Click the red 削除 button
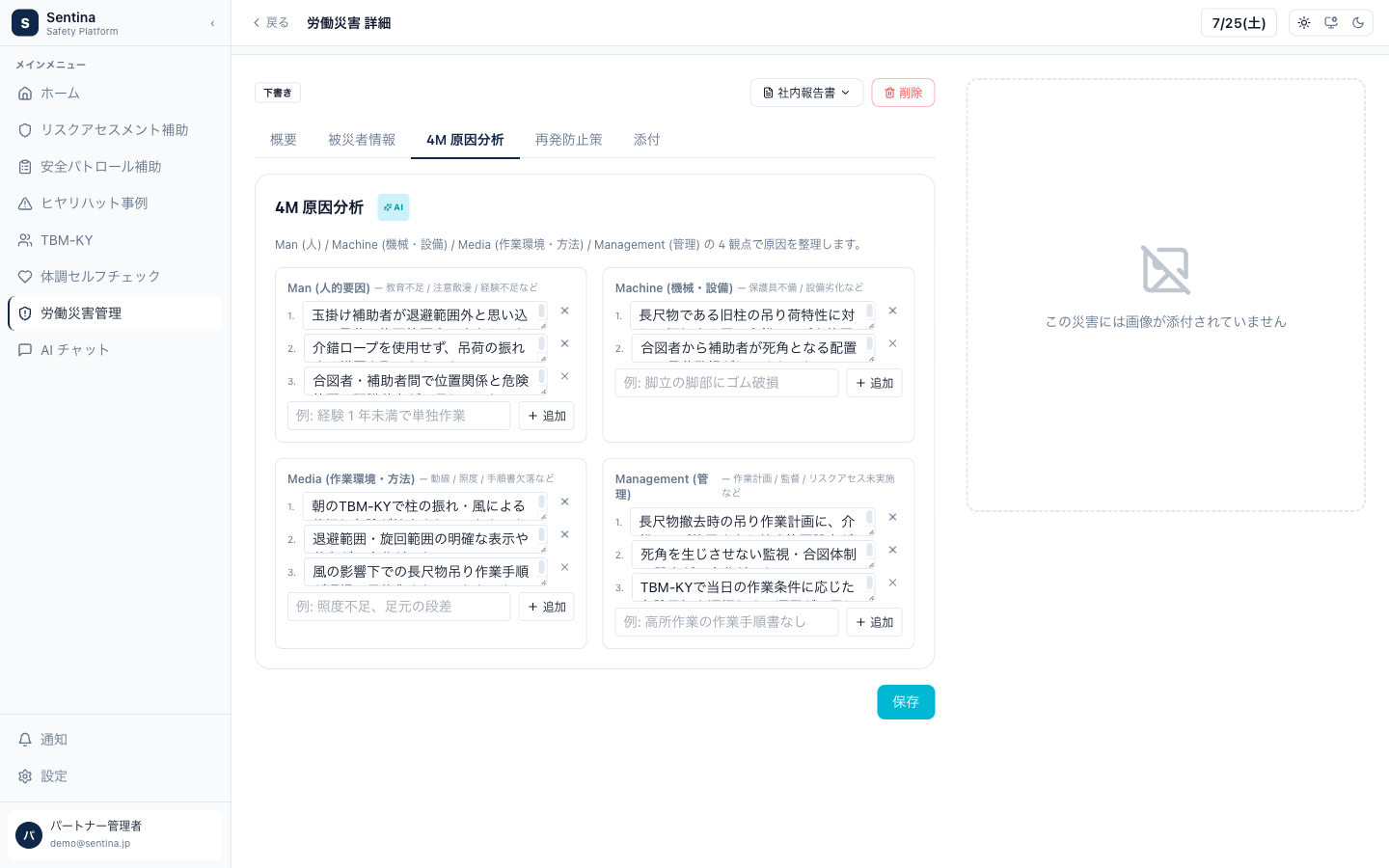This screenshot has height=868, width=1389. pyautogui.click(x=903, y=93)
